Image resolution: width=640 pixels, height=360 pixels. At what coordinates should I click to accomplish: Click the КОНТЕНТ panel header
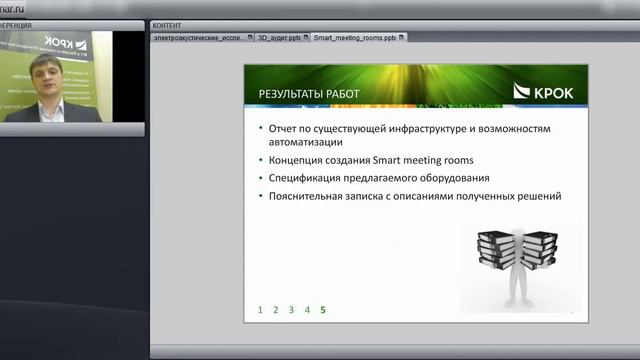395,25
